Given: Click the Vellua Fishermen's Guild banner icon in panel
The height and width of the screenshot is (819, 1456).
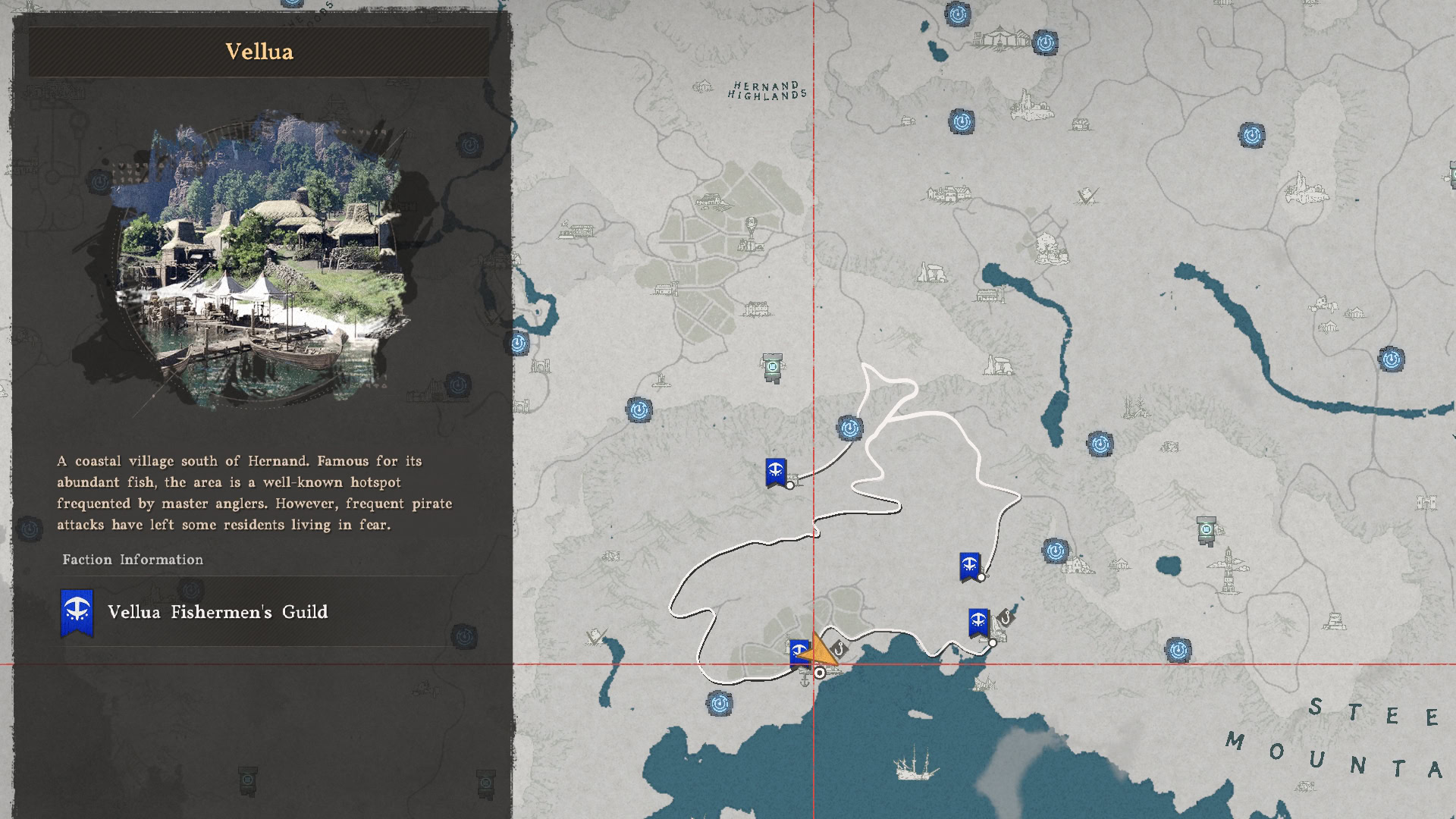Looking at the screenshot, I should coord(77,613).
